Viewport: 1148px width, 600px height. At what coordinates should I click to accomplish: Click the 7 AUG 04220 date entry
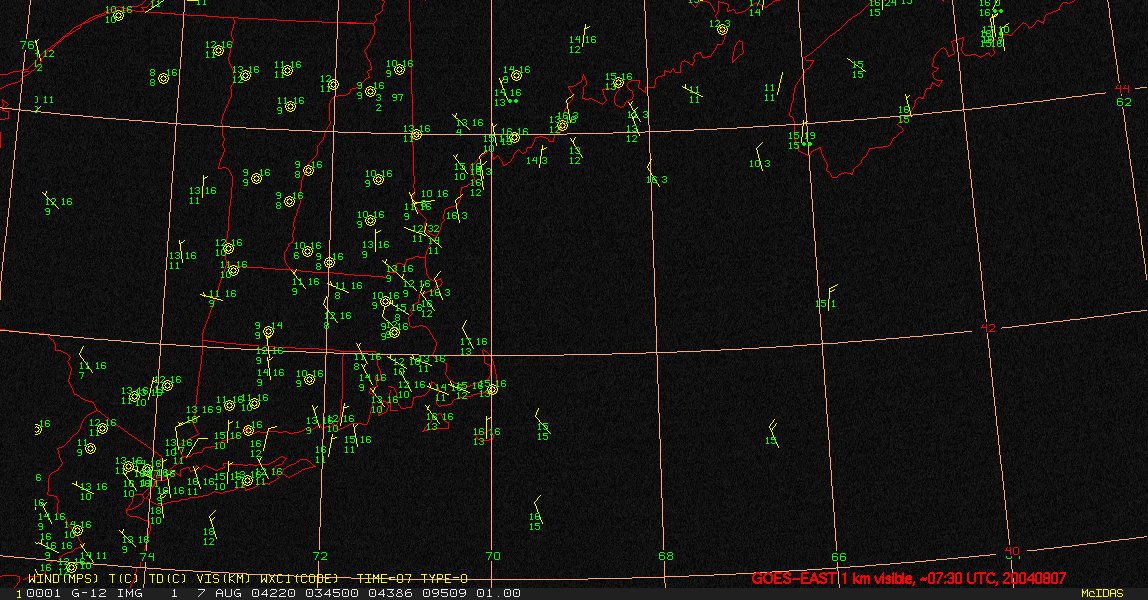click(247, 593)
